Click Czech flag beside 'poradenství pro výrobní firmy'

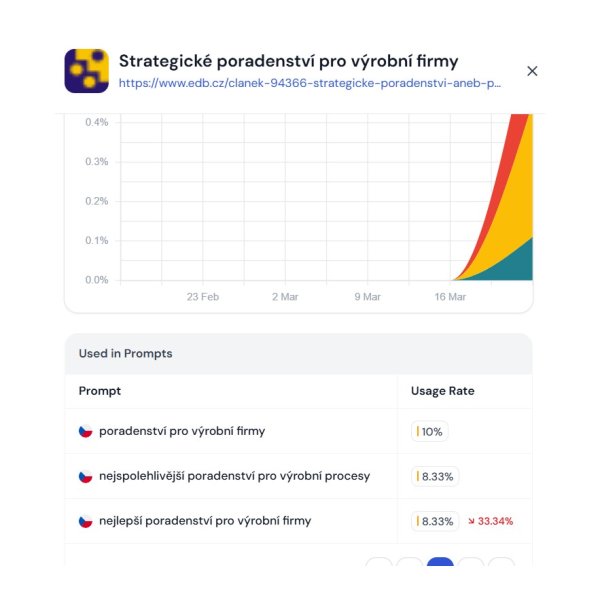[86, 432]
